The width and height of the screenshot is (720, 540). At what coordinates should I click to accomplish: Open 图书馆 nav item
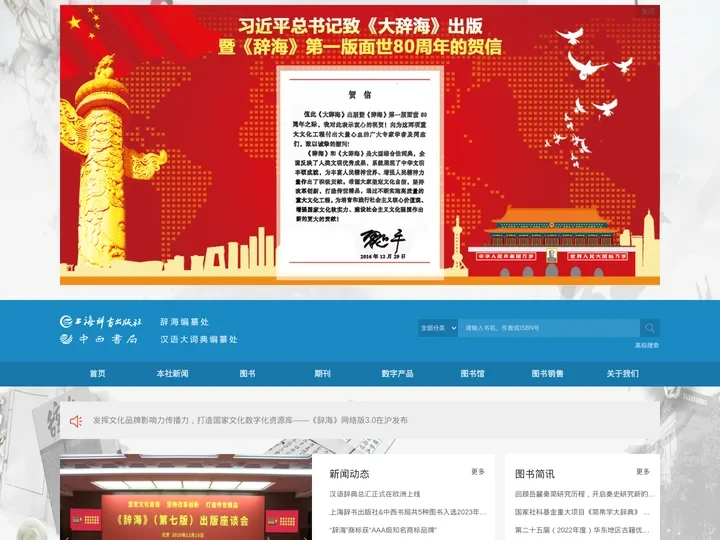[472, 374]
